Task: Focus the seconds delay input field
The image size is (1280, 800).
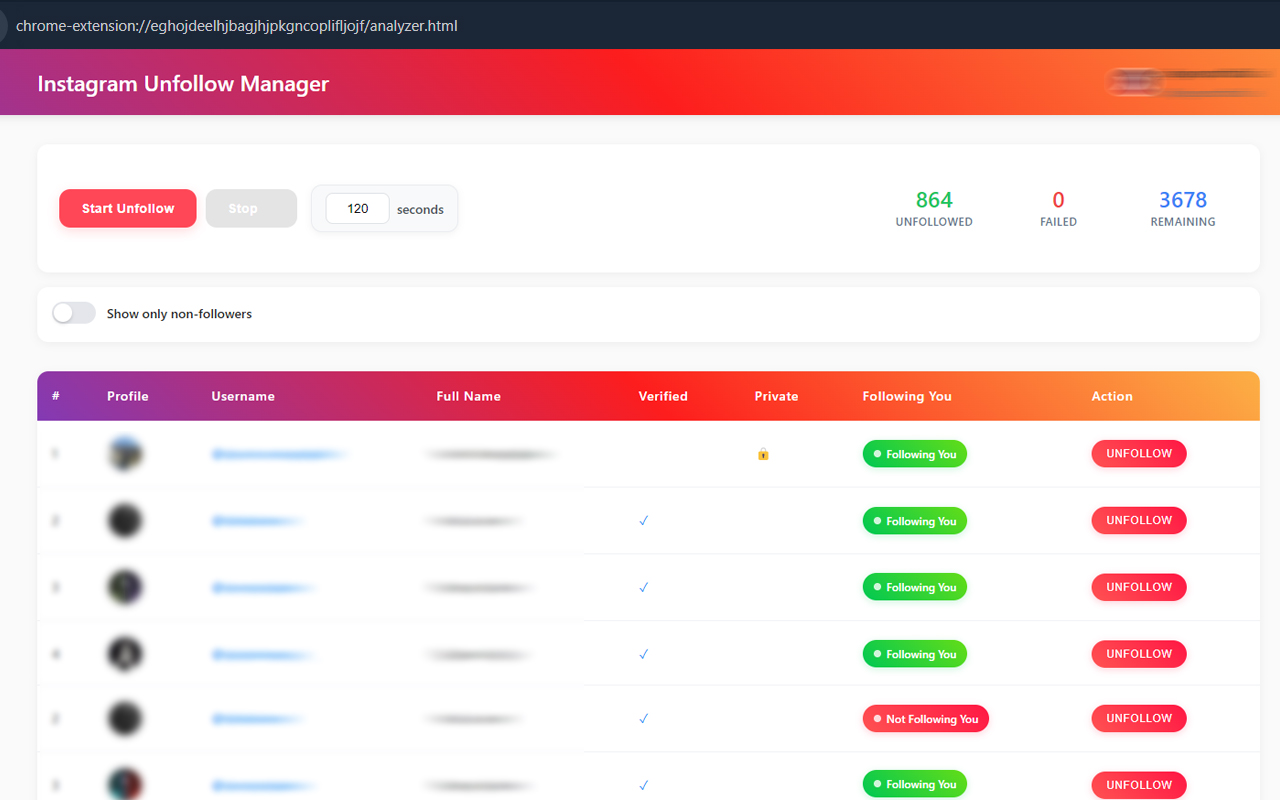Action: coord(357,209)
